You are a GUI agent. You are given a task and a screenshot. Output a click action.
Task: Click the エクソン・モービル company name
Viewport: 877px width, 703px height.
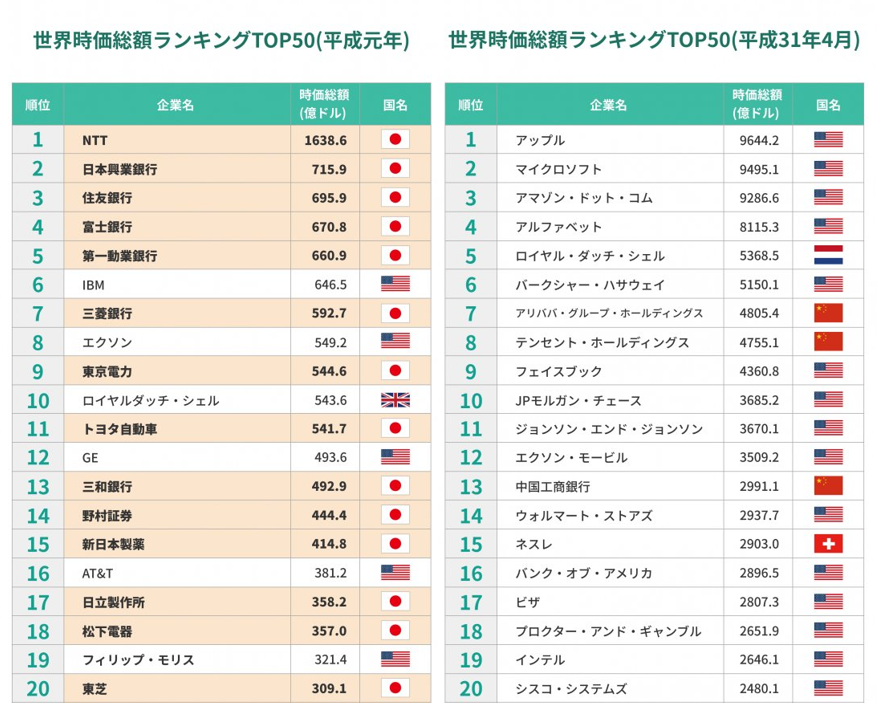point(571,458)
